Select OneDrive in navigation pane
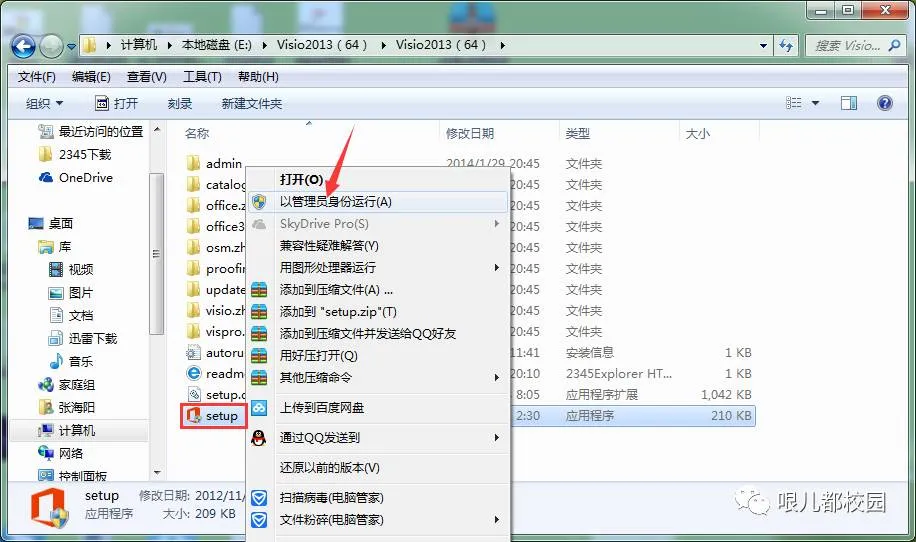The image size is (916, 542). click(75, 178)
